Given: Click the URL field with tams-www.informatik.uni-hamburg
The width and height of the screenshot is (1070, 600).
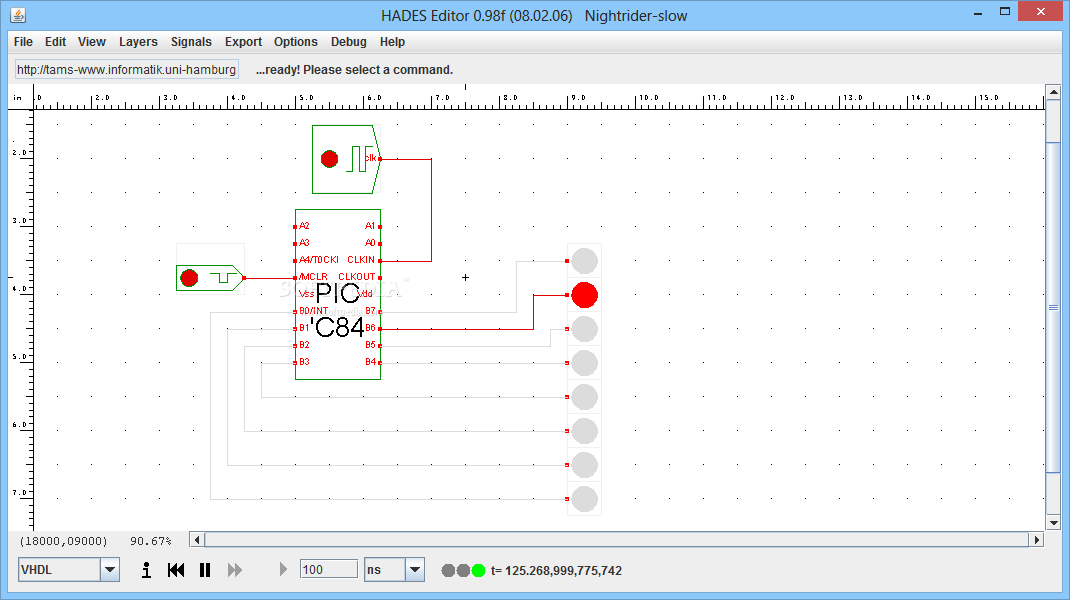Looking at the screenshot, I should tap(127, 70).
